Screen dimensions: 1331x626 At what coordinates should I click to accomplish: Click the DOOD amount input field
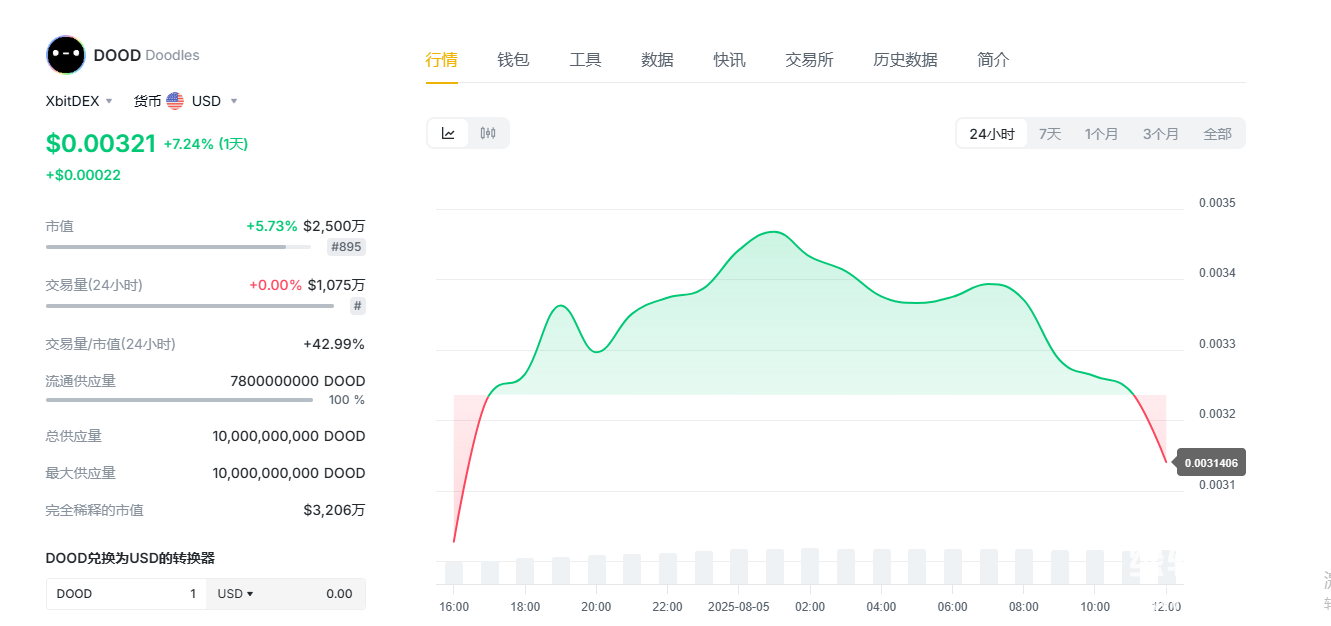(126, 594)
